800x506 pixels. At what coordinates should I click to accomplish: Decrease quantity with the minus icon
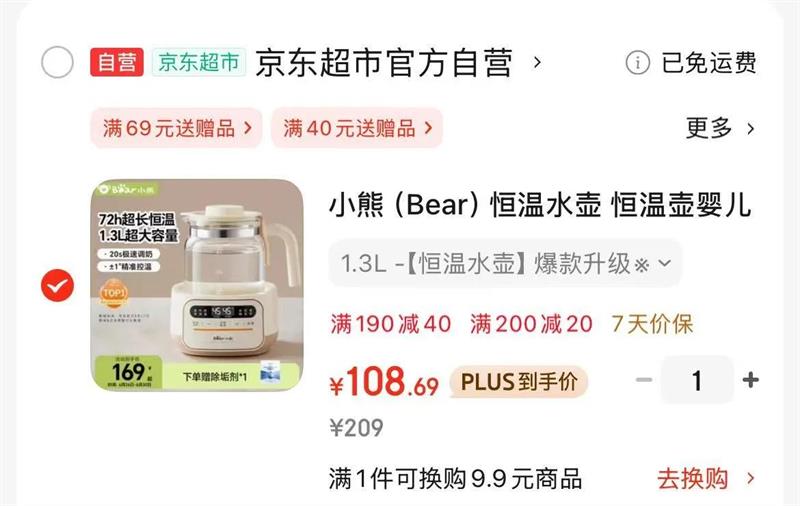pos(644,380)
